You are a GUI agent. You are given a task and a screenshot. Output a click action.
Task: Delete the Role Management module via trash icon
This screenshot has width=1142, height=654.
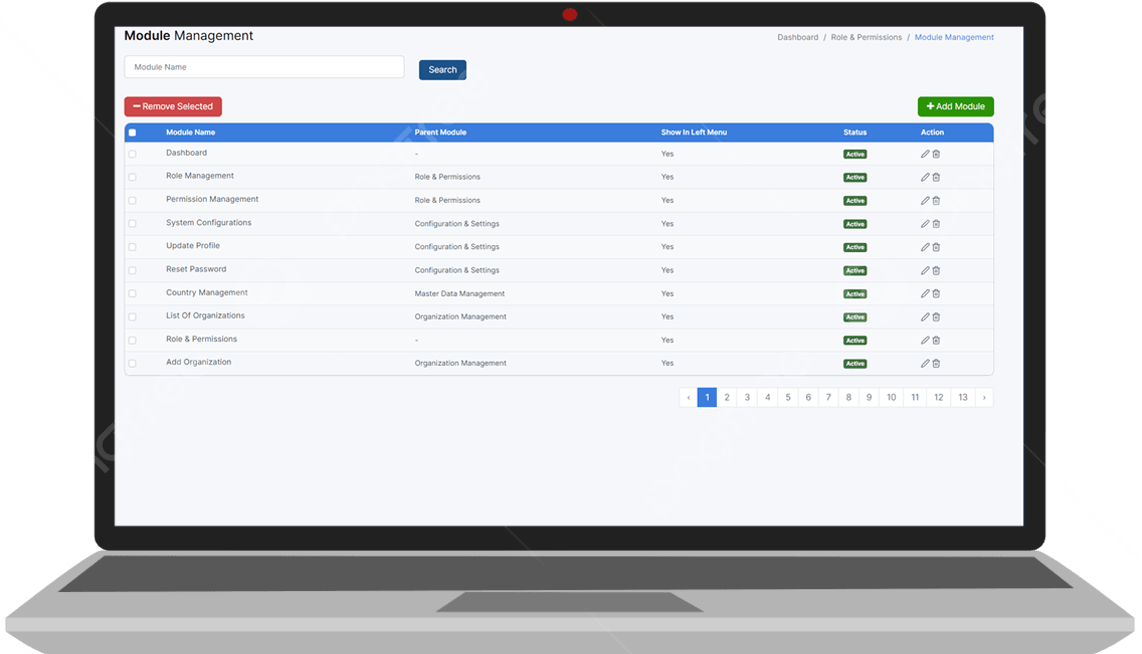coord(936,177)
